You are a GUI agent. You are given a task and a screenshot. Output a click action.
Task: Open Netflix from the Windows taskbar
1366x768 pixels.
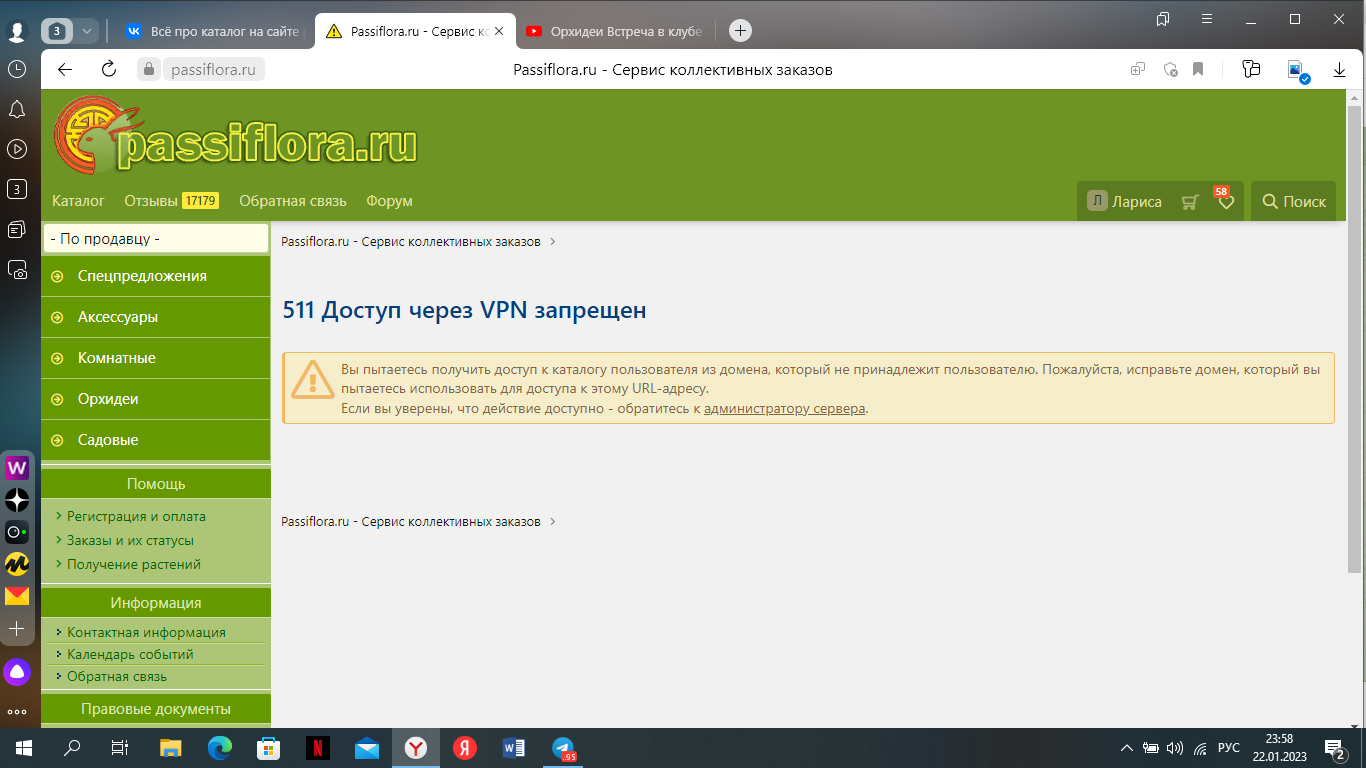(316, 747)
